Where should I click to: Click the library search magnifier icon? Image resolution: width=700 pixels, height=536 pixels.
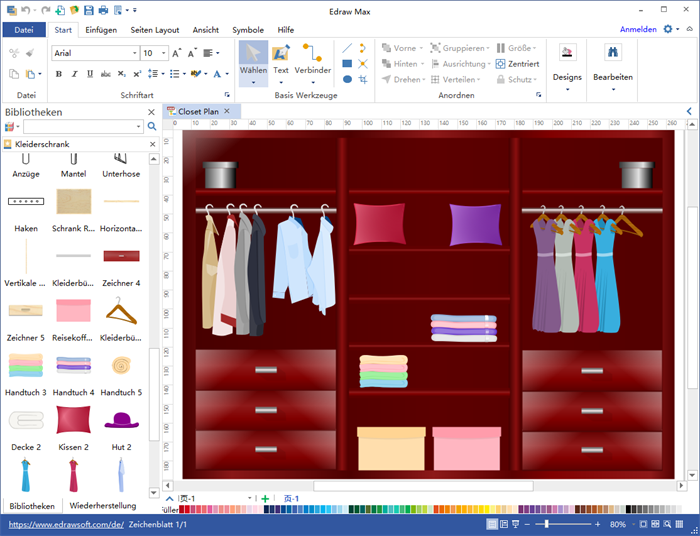pyautogui.click(x=152, y=127)
